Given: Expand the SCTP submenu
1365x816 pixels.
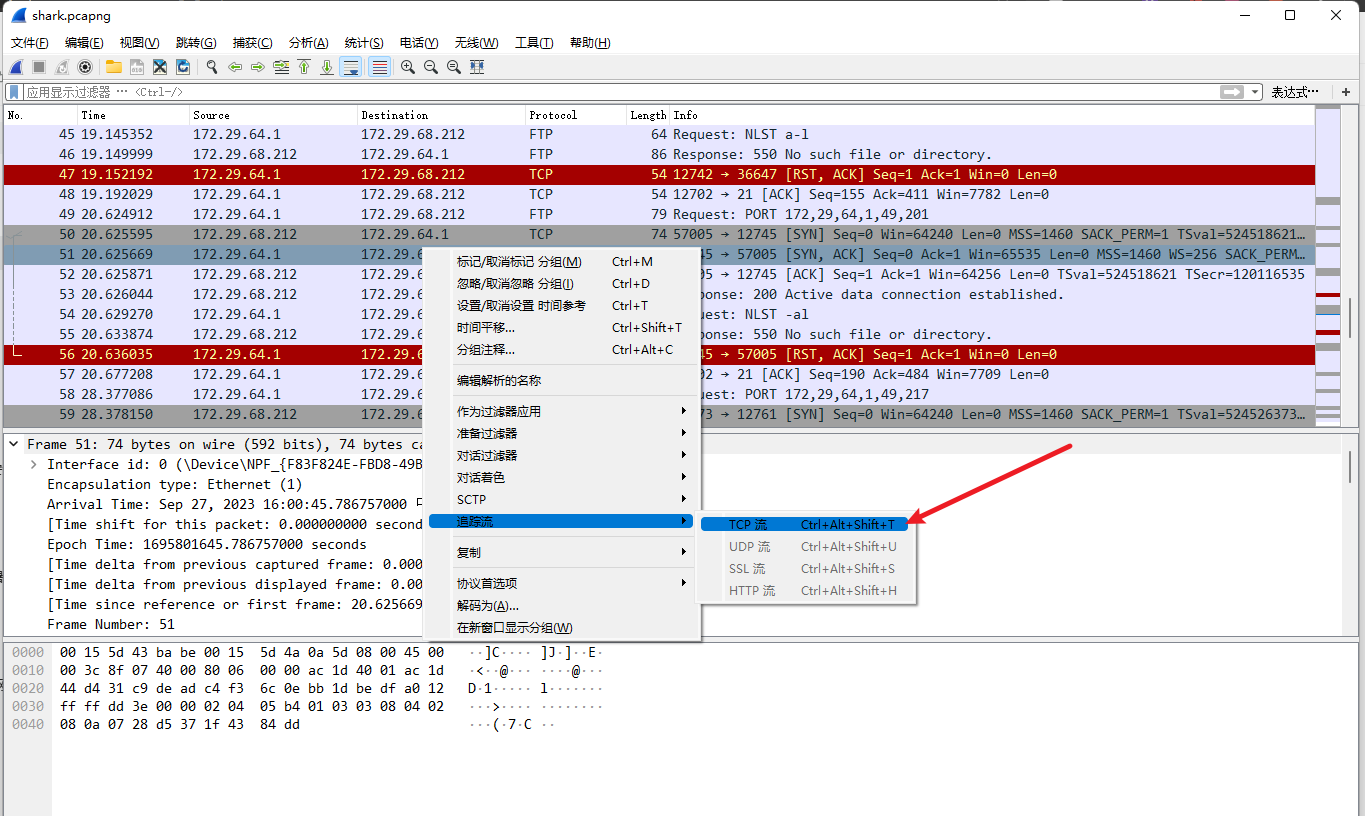Looking at the screenshot, I should pyautogui.click(x=563, y=500).
